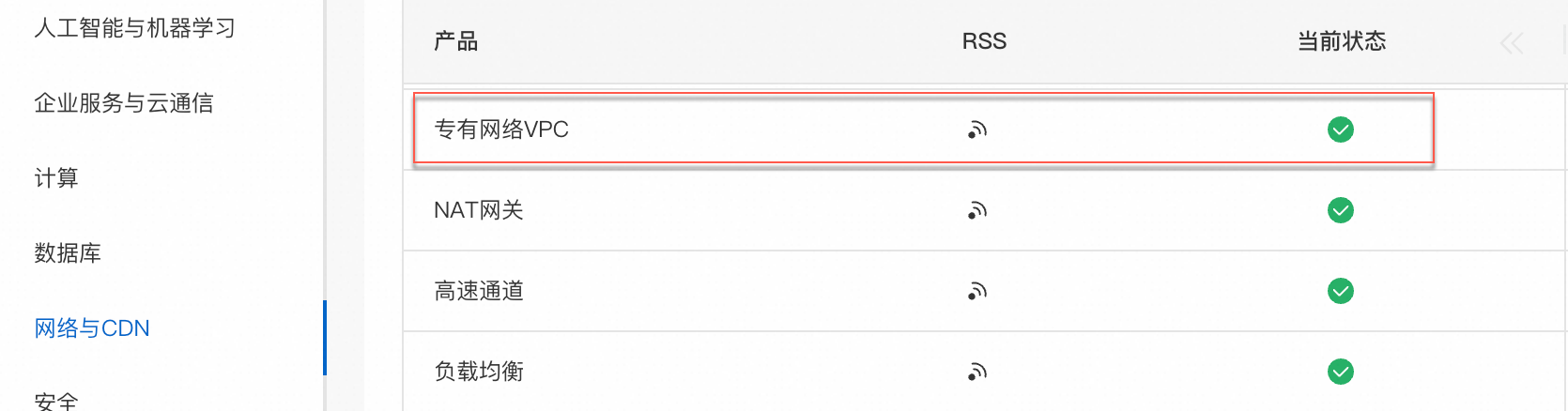Select 安全 category in sidebar
Image resolution: width=1568 pixels, height=411 pixels.
tap(56, 402)
